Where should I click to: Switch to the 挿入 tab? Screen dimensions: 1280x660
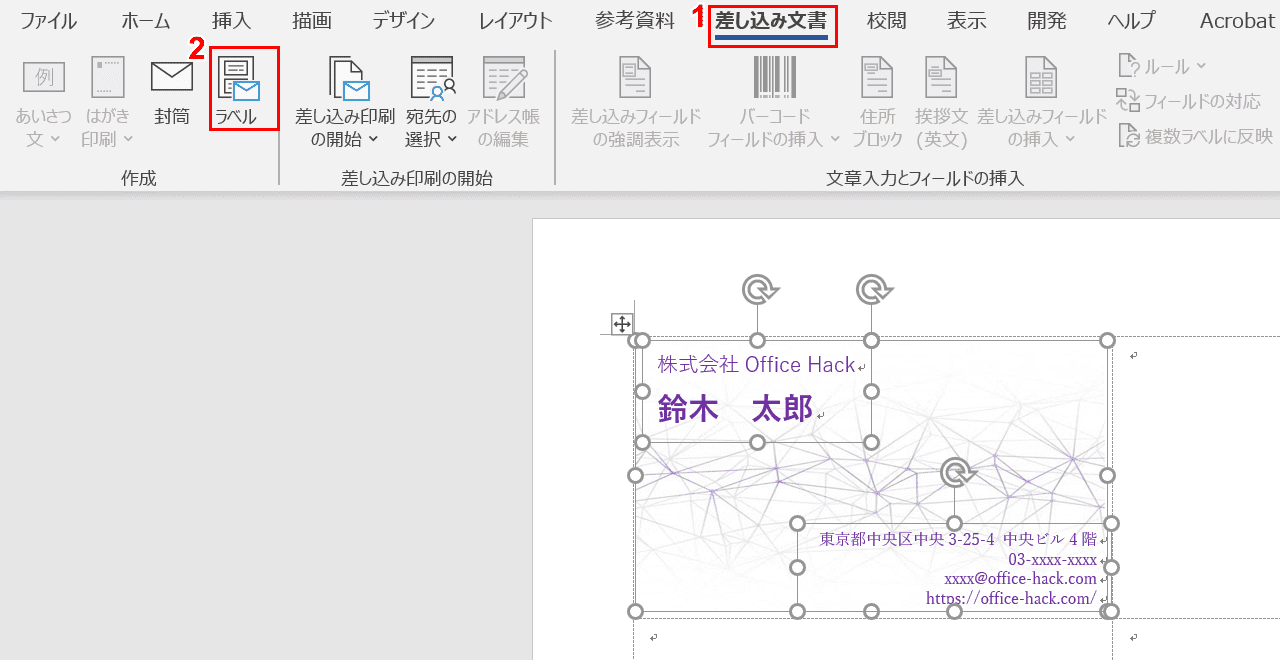(232, 21)
